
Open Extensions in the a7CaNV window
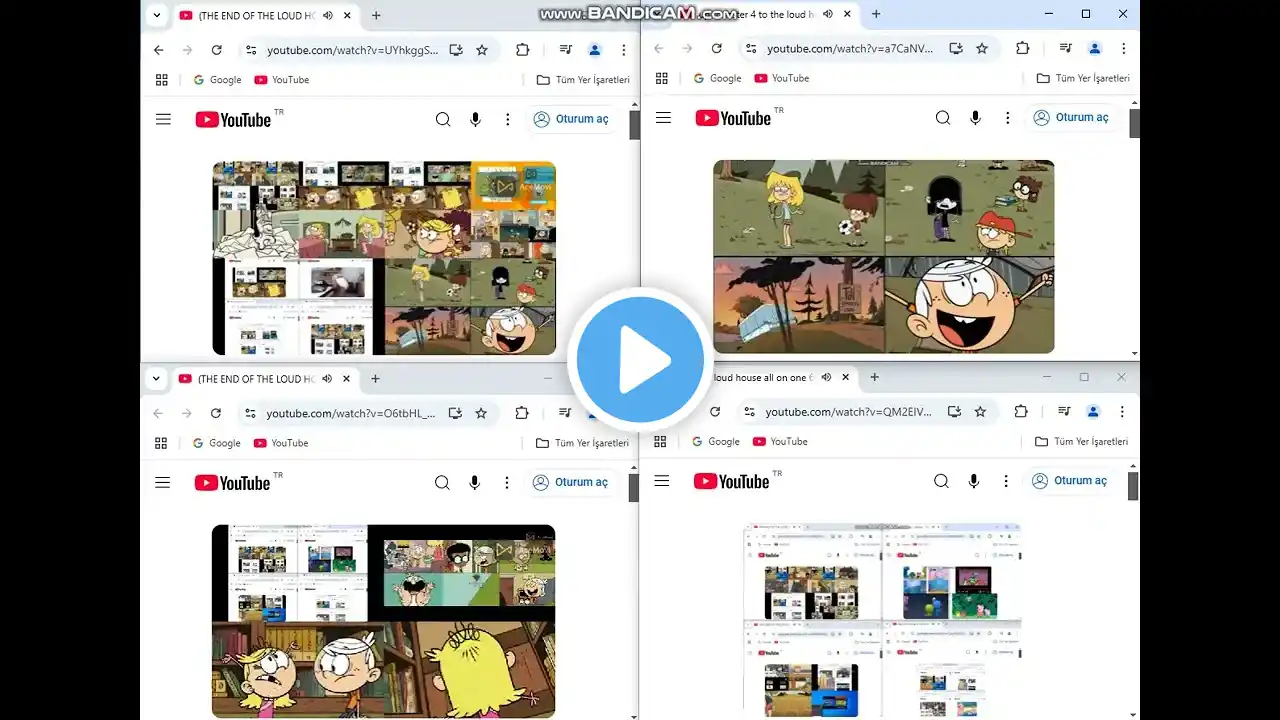tap(1022, 48)
